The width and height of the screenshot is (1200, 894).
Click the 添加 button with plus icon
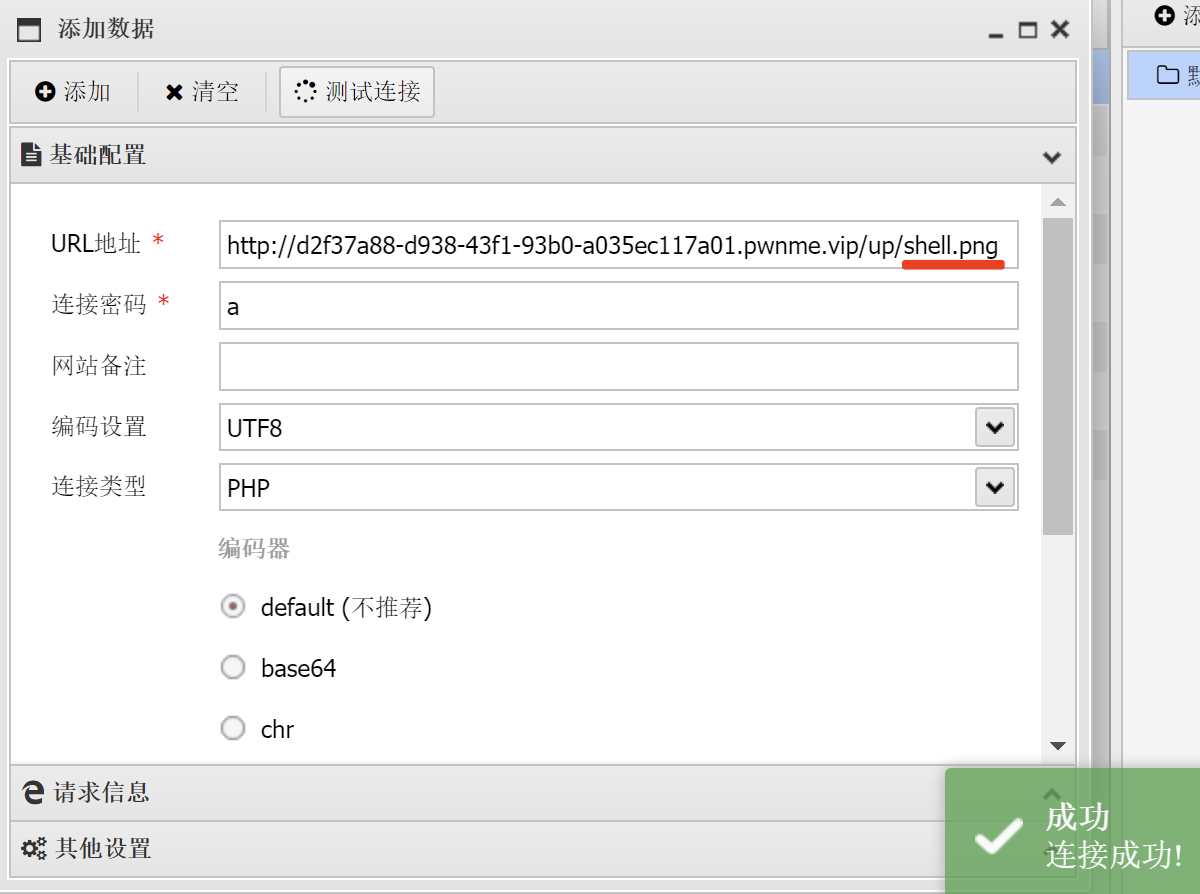coord(73,92)
